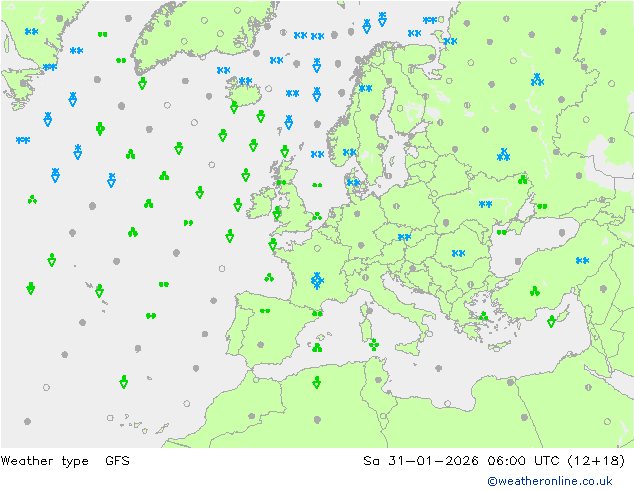Click the snow symbol over northern Sweden
The image size is (634, 490).
(x=366, y=88)
